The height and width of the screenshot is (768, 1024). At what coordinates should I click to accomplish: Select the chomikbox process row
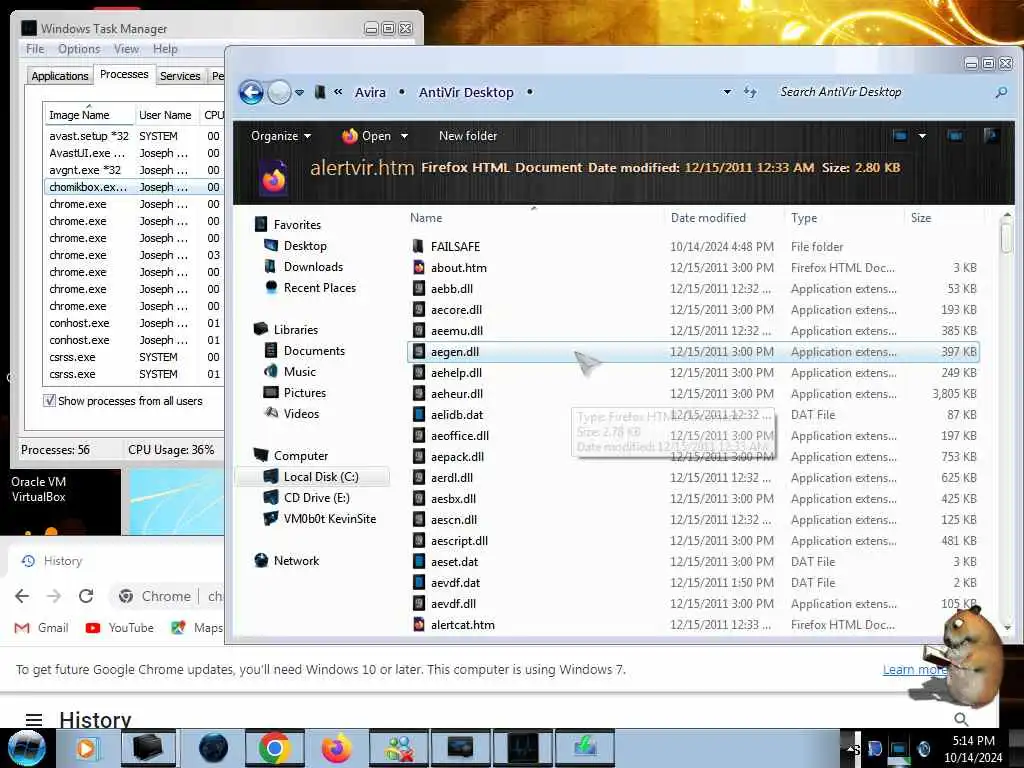[x=133, y=187]
